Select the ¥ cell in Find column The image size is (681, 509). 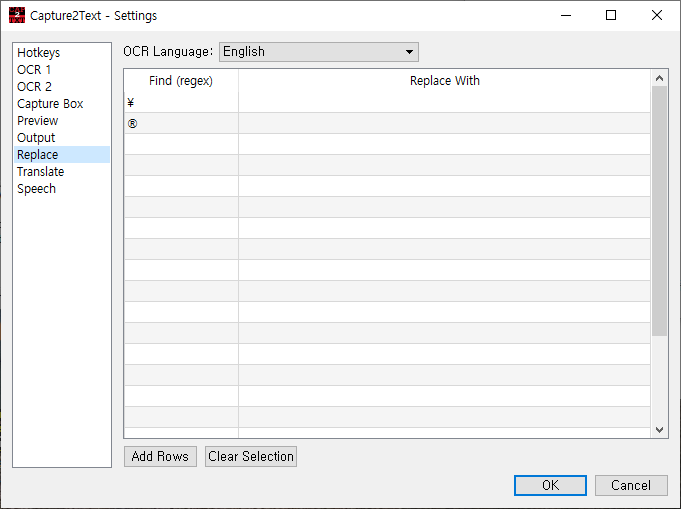[181, 102]
